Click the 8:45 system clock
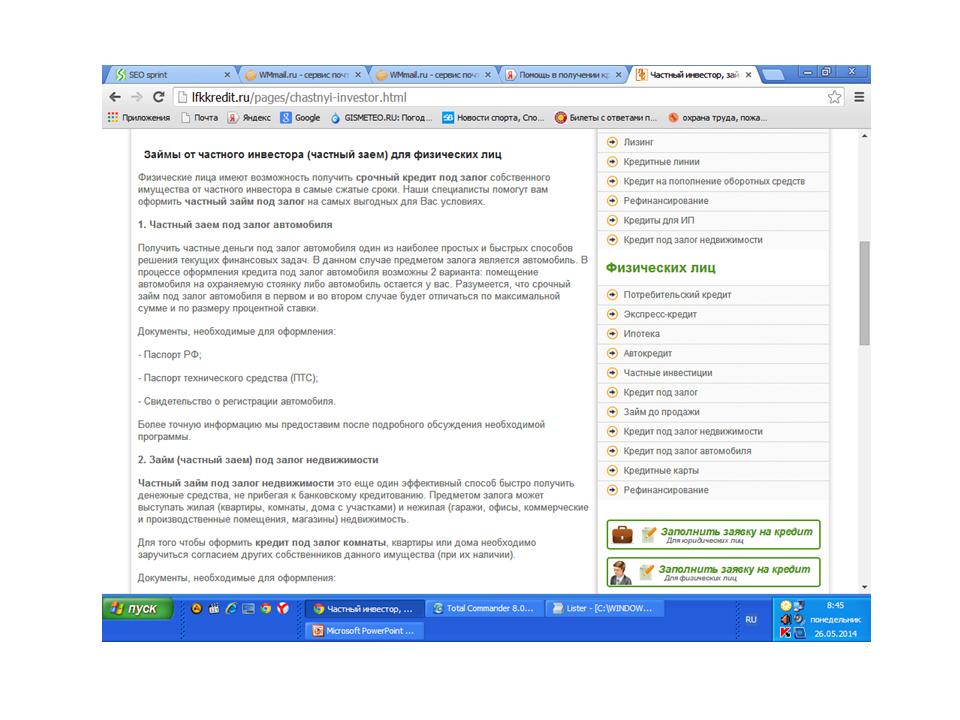Viewport: 960px width, 720px height. [835, 605]
